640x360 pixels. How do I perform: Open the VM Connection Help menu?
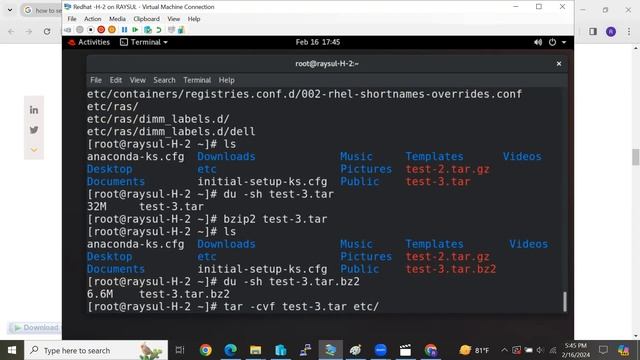[x=194, y=19]
